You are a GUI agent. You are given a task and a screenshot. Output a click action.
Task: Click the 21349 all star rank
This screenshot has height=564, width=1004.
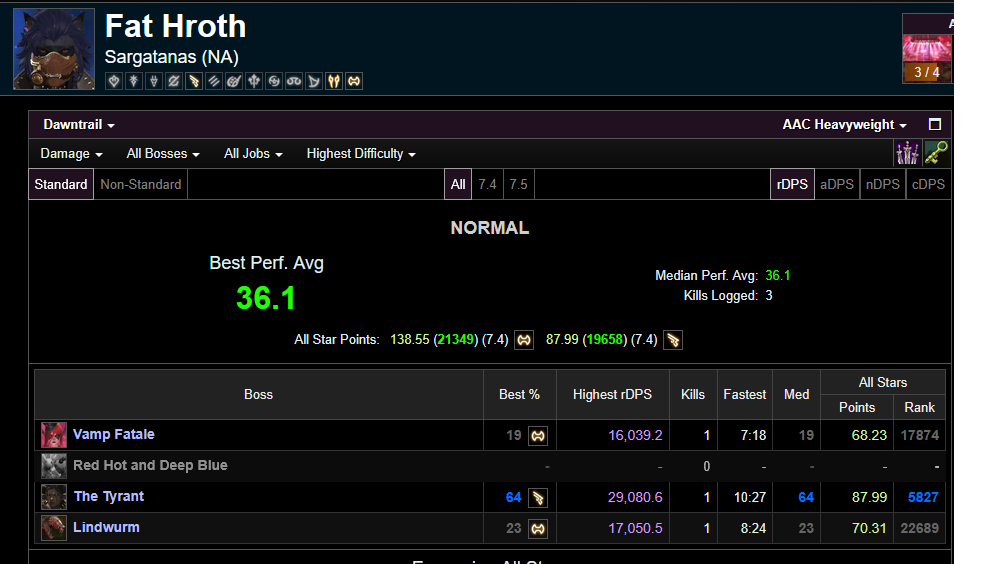(x=456, y=340)
